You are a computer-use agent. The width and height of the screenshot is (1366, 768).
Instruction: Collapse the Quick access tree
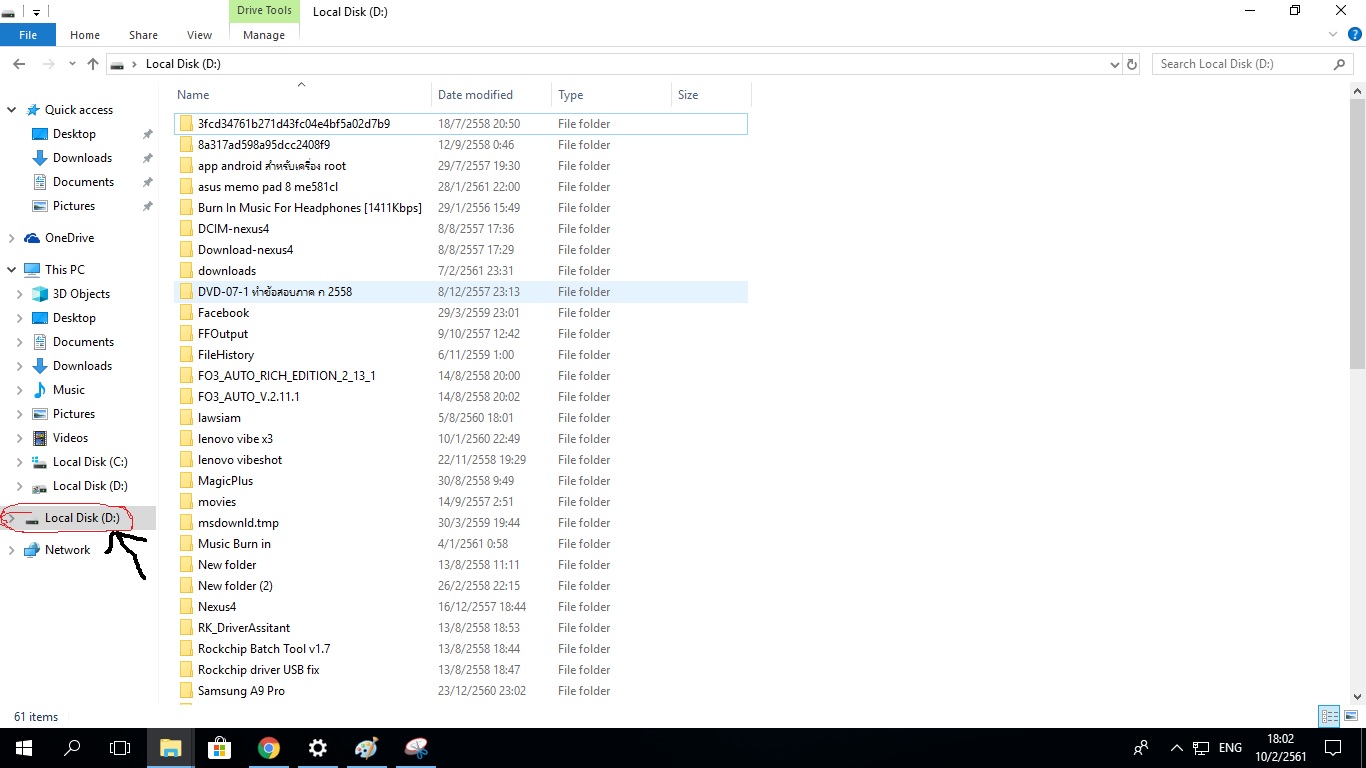point(11,110)
